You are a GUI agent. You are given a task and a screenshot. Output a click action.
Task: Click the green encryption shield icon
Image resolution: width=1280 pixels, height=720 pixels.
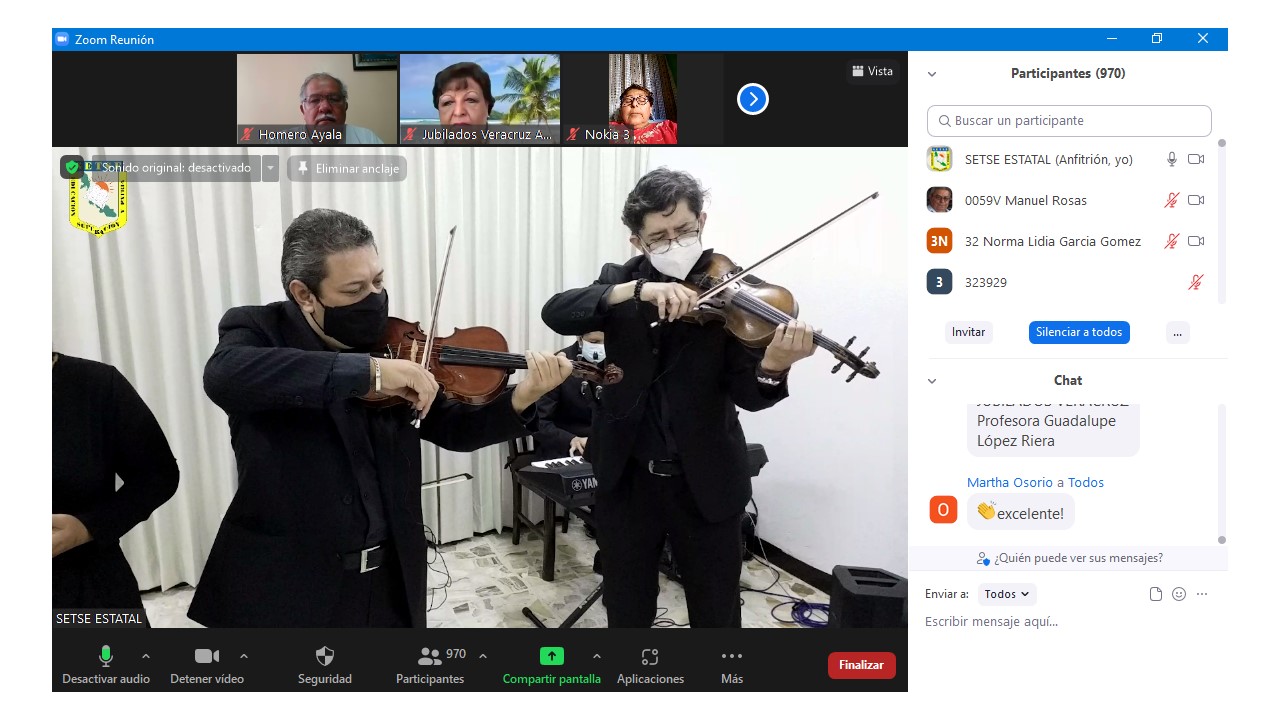72,167
